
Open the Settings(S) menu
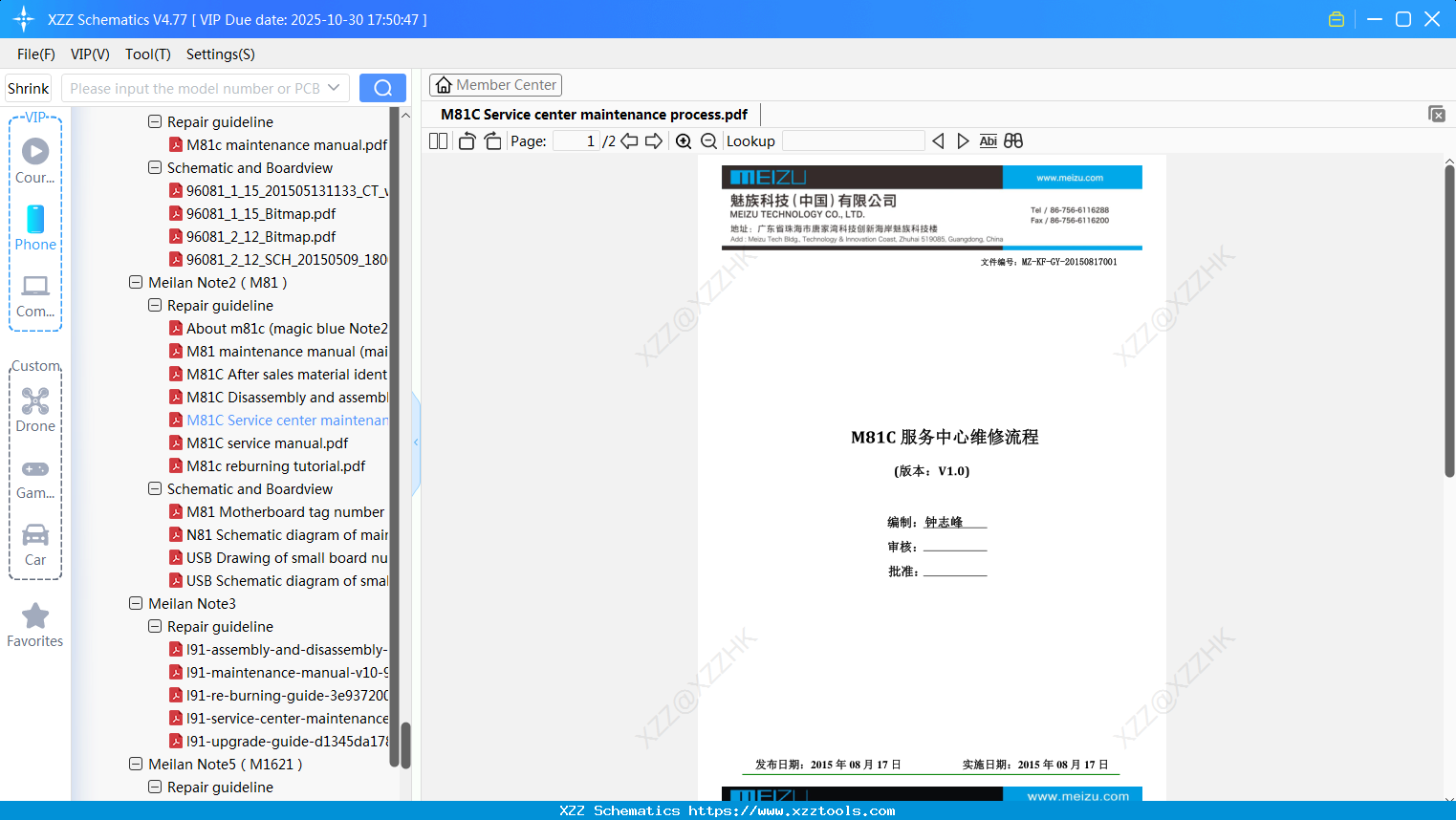coord(220,54)
